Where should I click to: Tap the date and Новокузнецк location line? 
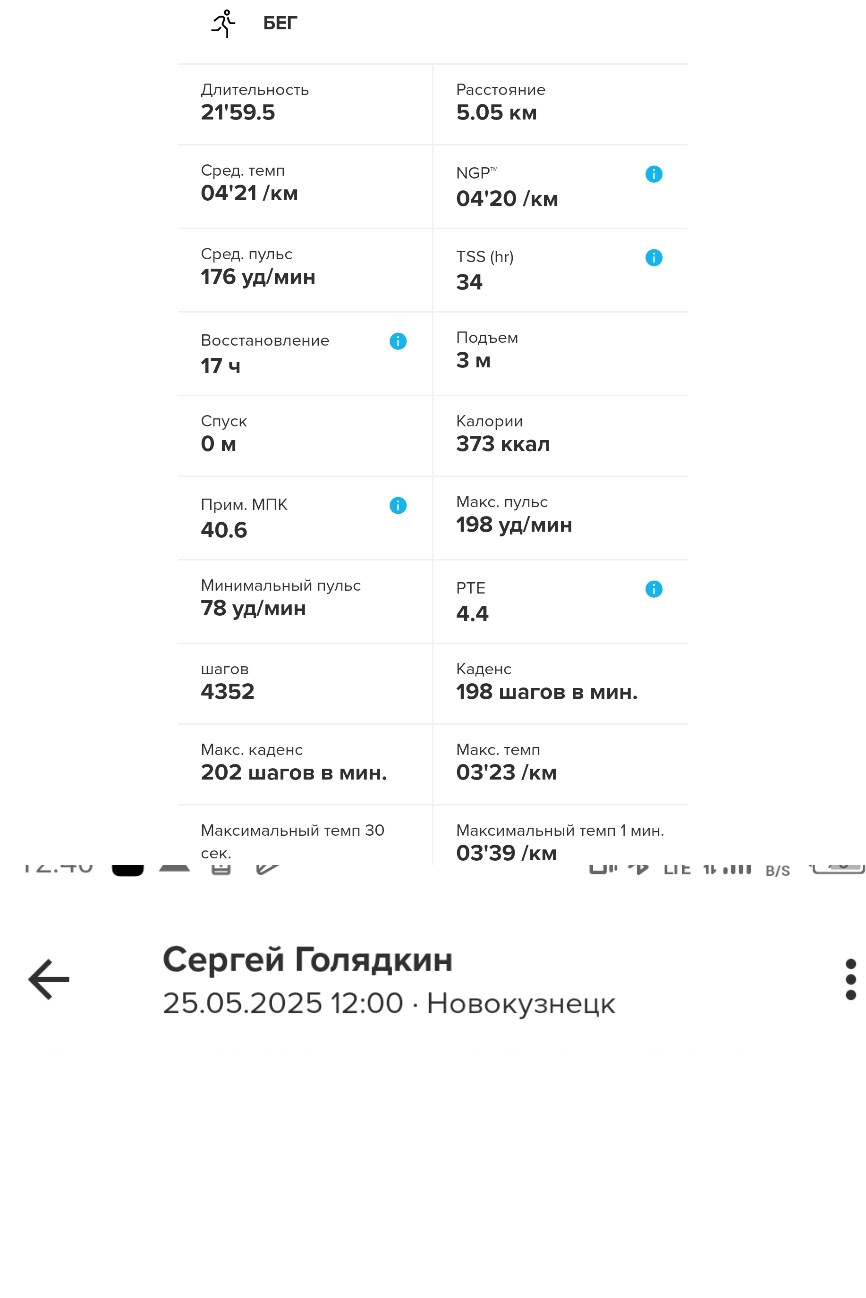point(389,1003)
